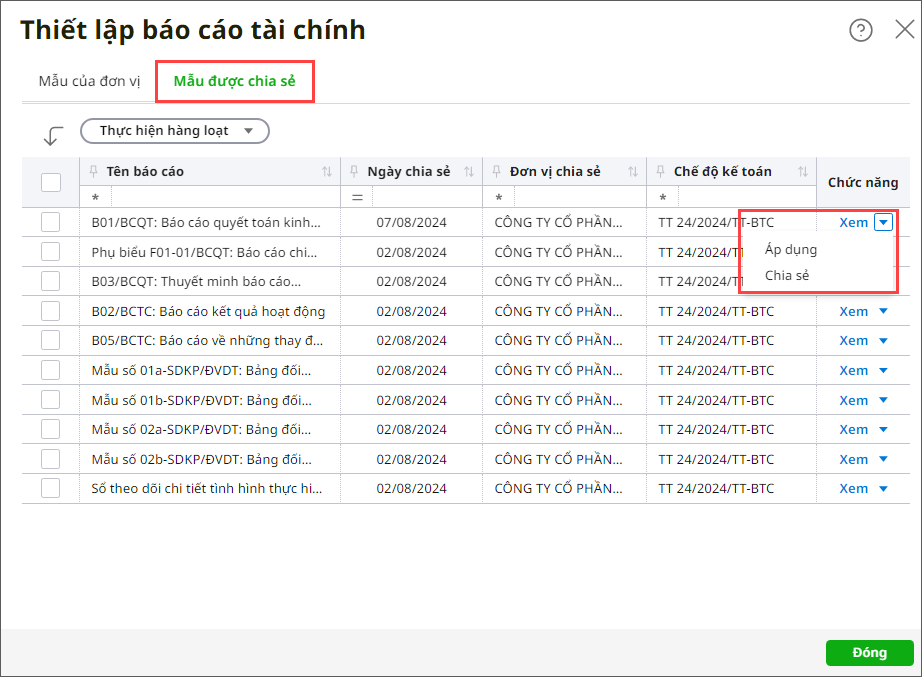This screenshot has height=677, width=922.
Task: Expand actions arrow for Mẫu số 01b row
Action: pyautogui.click(x=883, y=400)
